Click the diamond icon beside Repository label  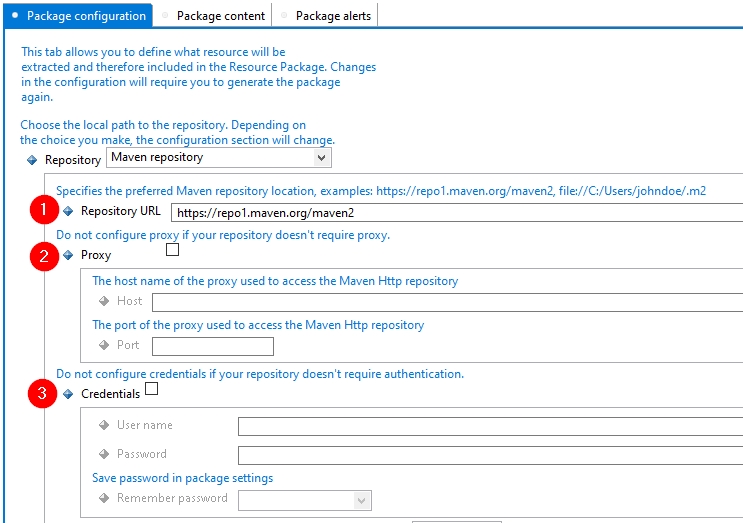(33, 160)
